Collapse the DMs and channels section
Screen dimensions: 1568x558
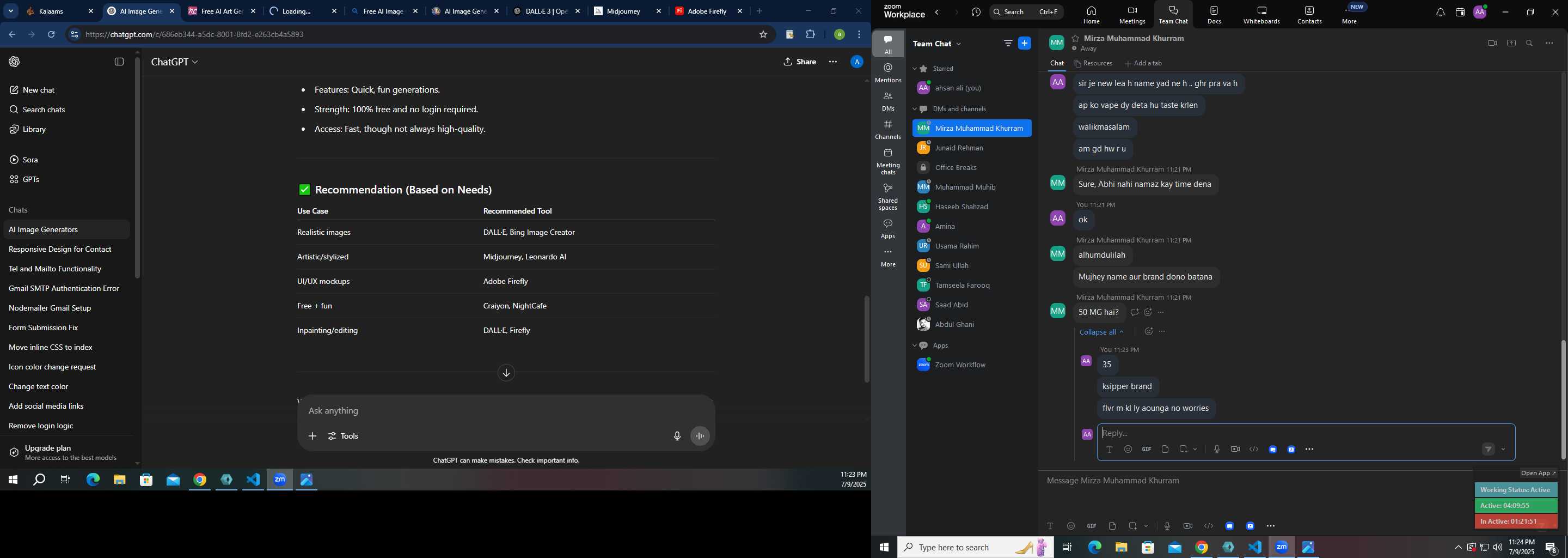click(914, 109)
